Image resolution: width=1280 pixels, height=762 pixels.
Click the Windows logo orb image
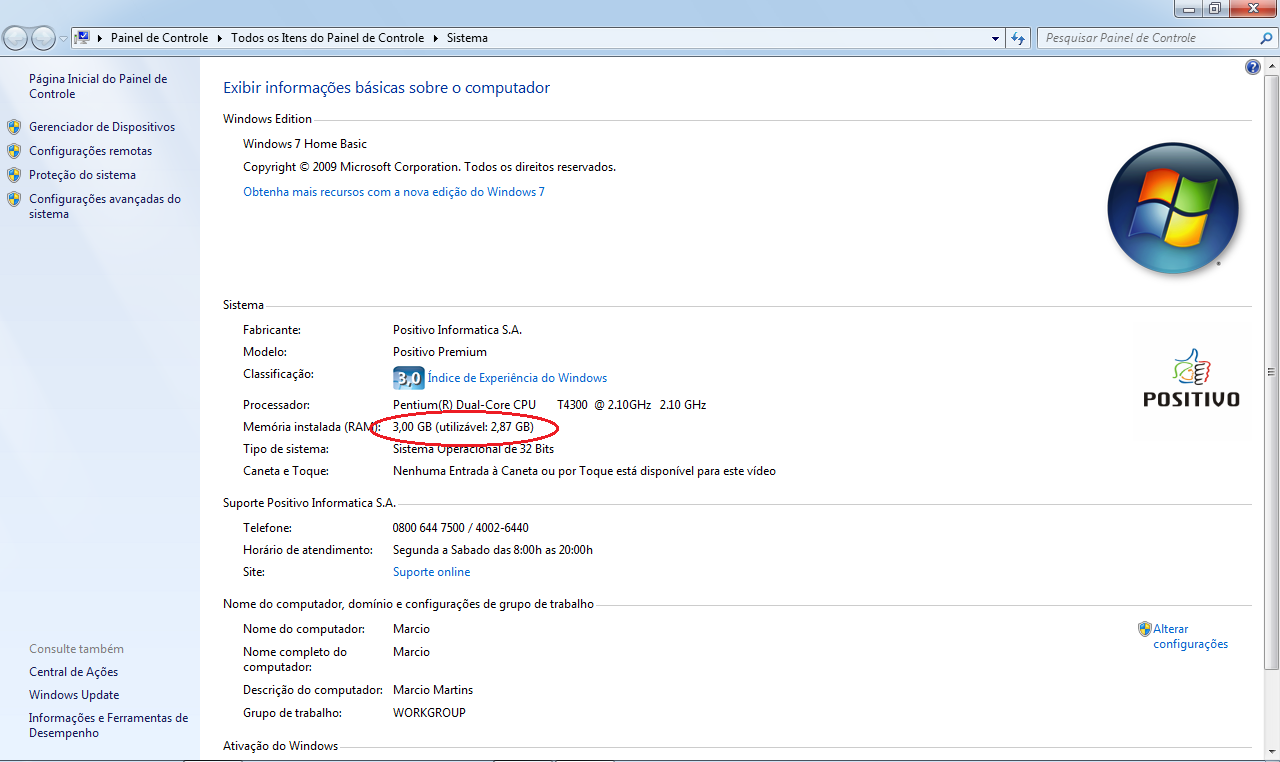click(x=1173, y=208)
